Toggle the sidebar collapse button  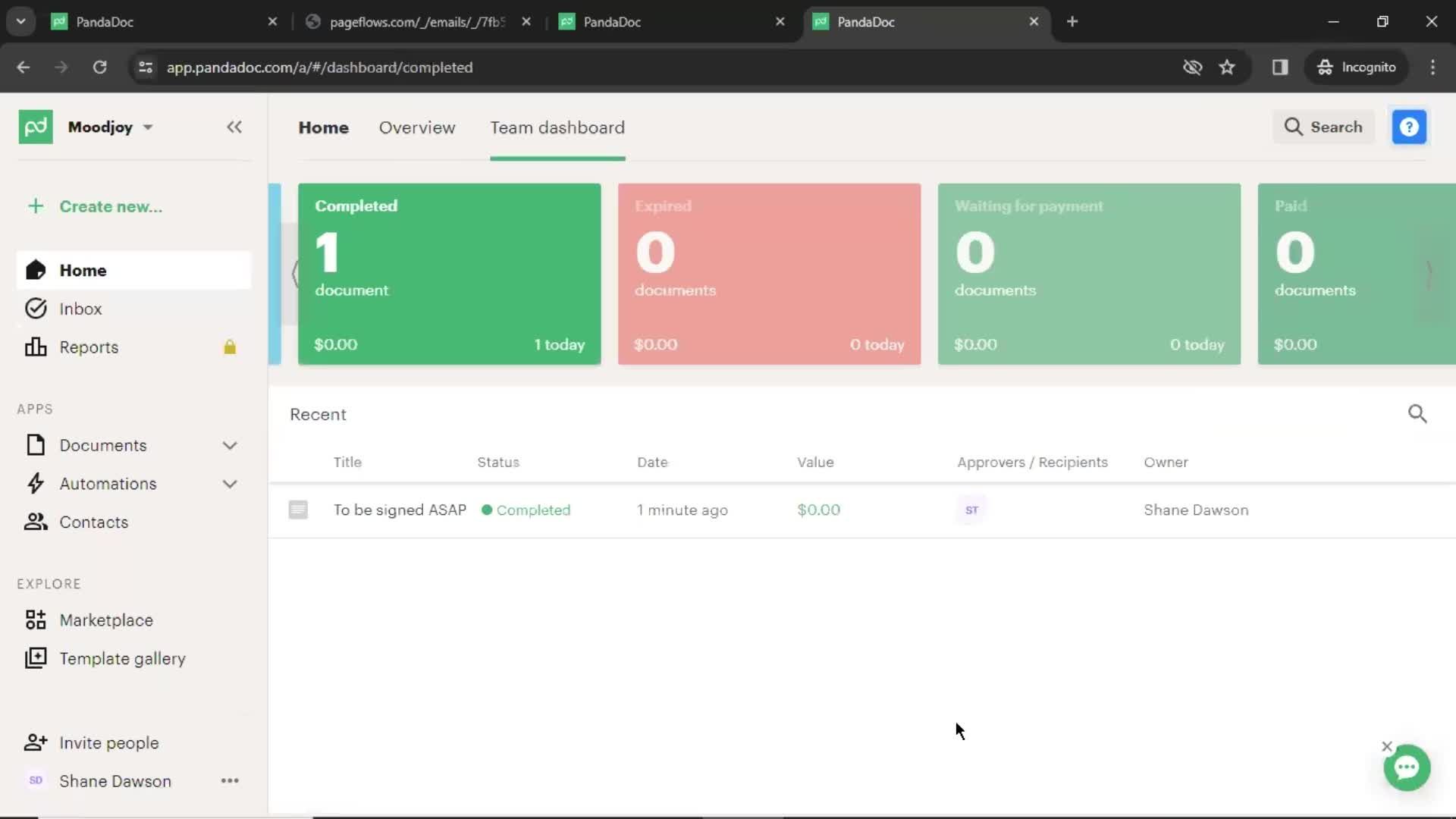[x=234, y=127]
